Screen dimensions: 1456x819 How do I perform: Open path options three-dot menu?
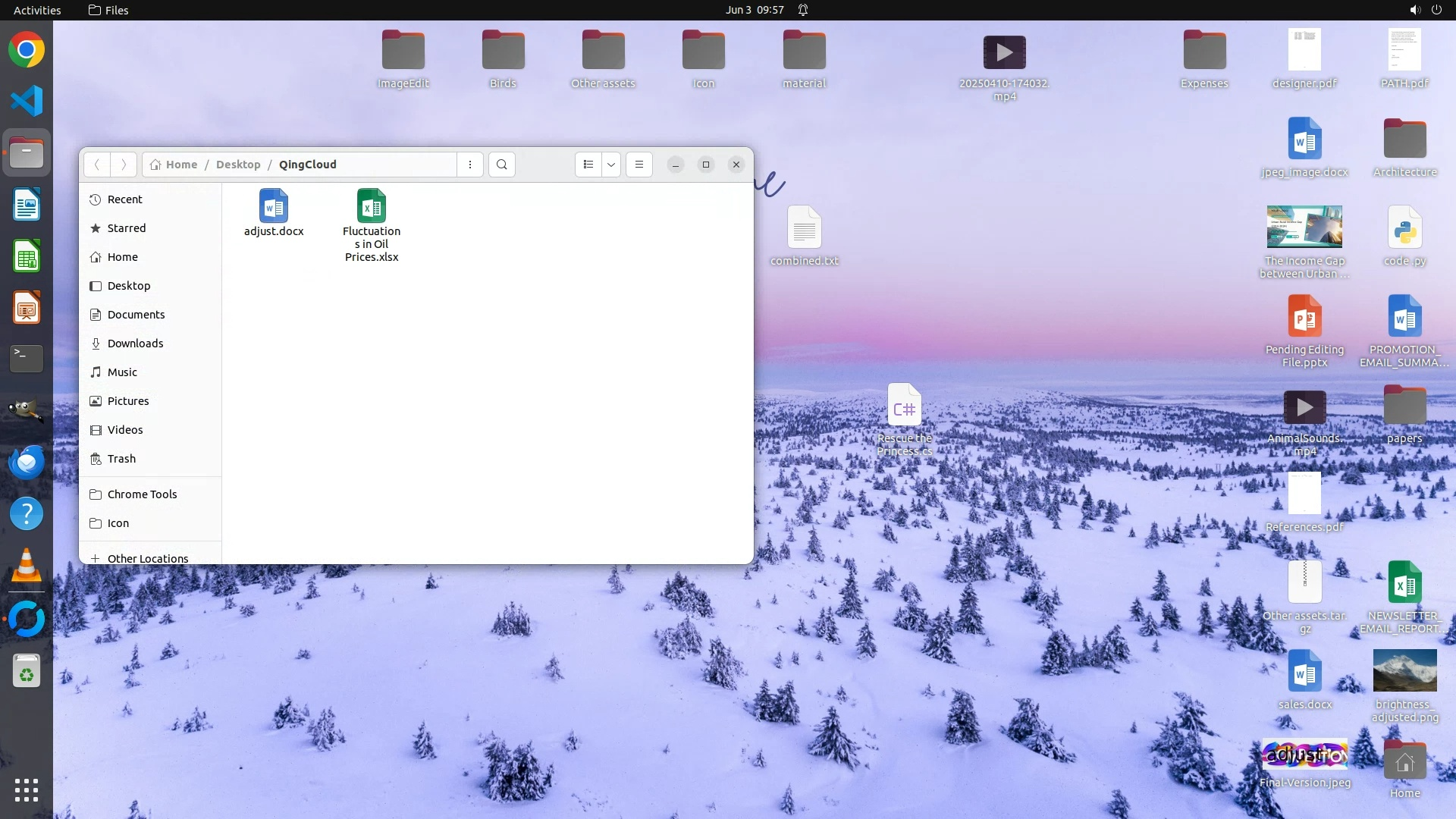[470, 165]
